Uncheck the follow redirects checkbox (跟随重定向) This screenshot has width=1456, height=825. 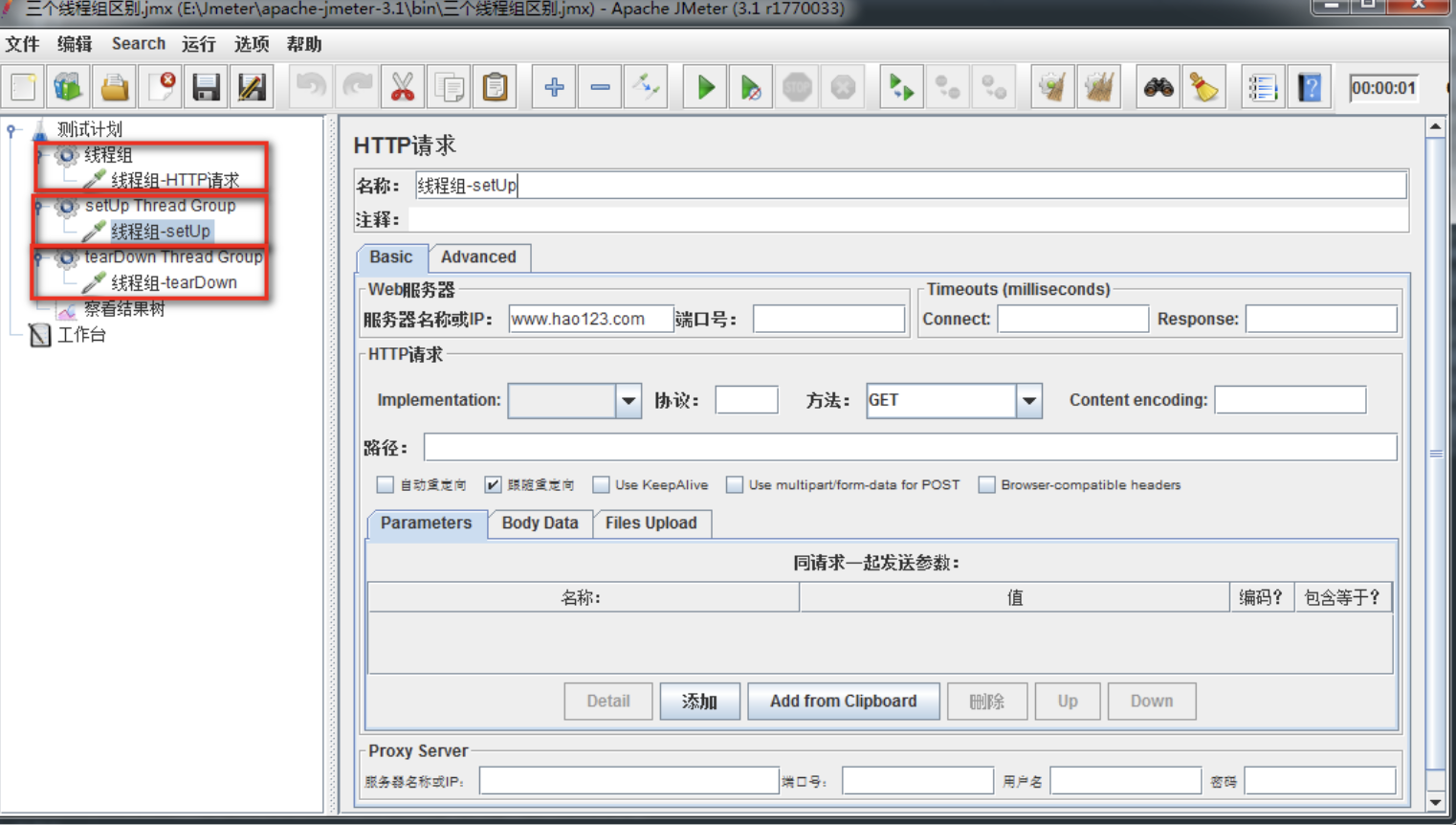click(x=493, y=485)
